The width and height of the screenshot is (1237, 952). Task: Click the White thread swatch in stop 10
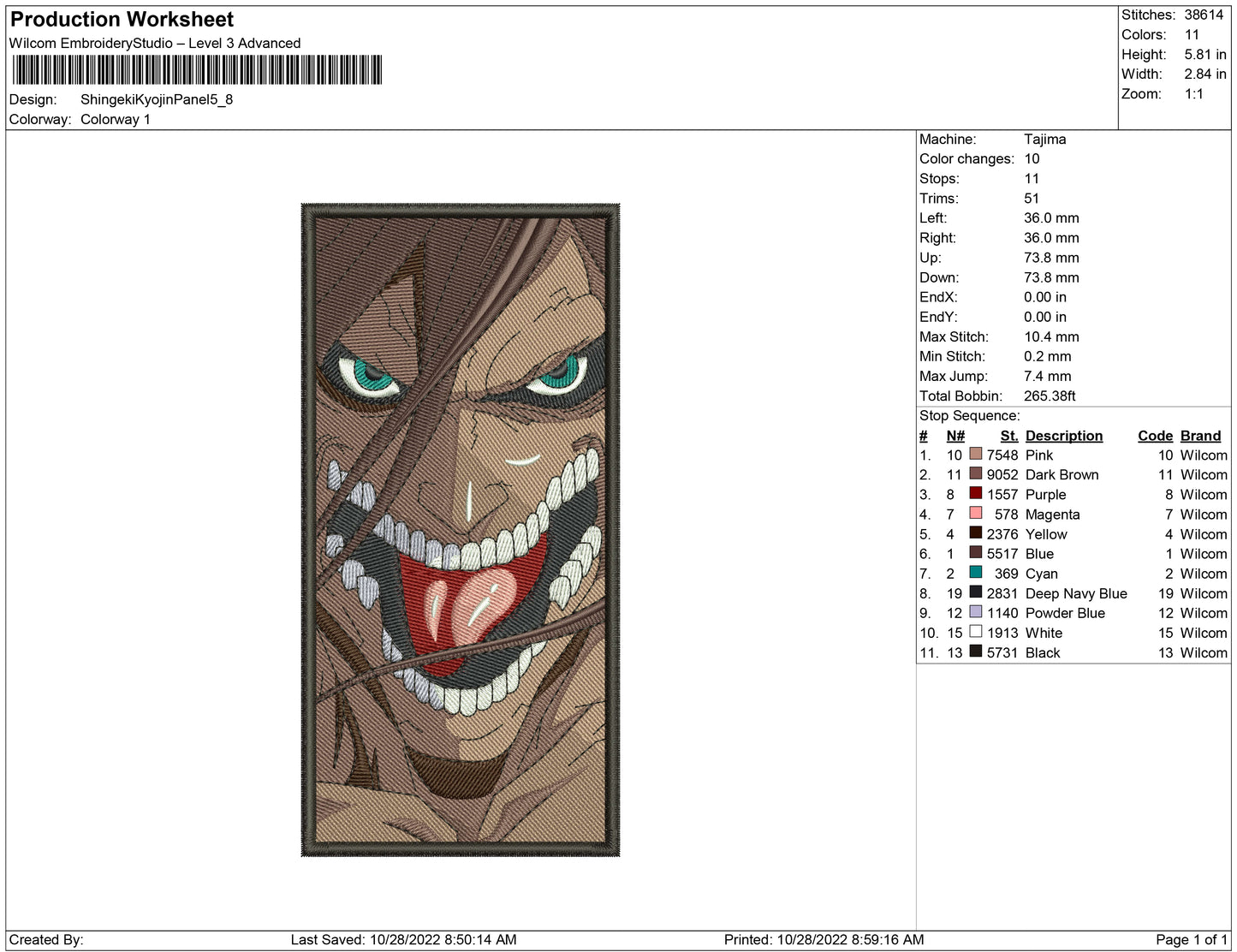pos(976,632)
